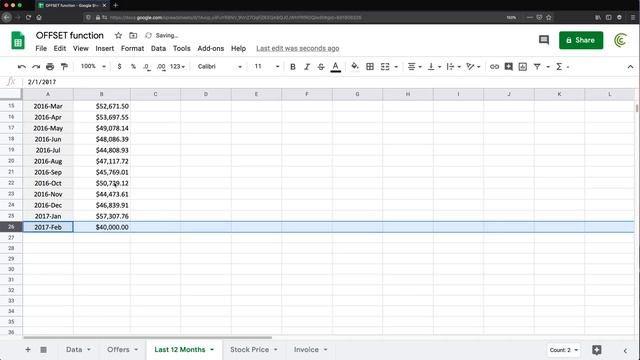Open the Edit menu

(x=60, y=48)
